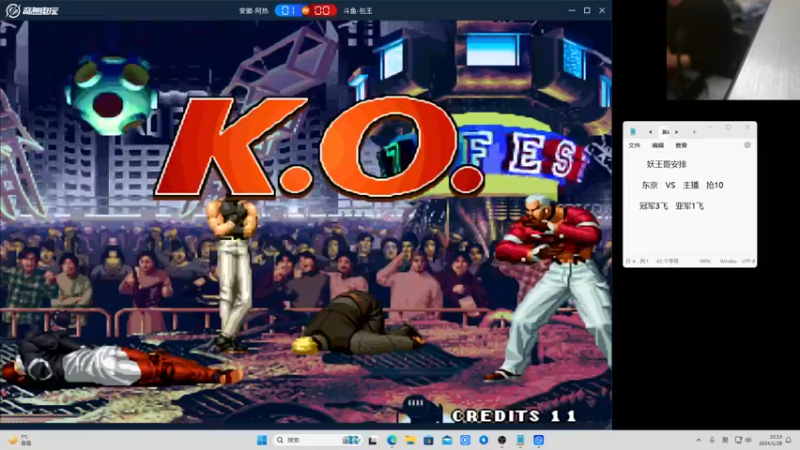800x450 pixels.
Task: Click the Notepad app icon in title bar
Action: pos(633,132)
